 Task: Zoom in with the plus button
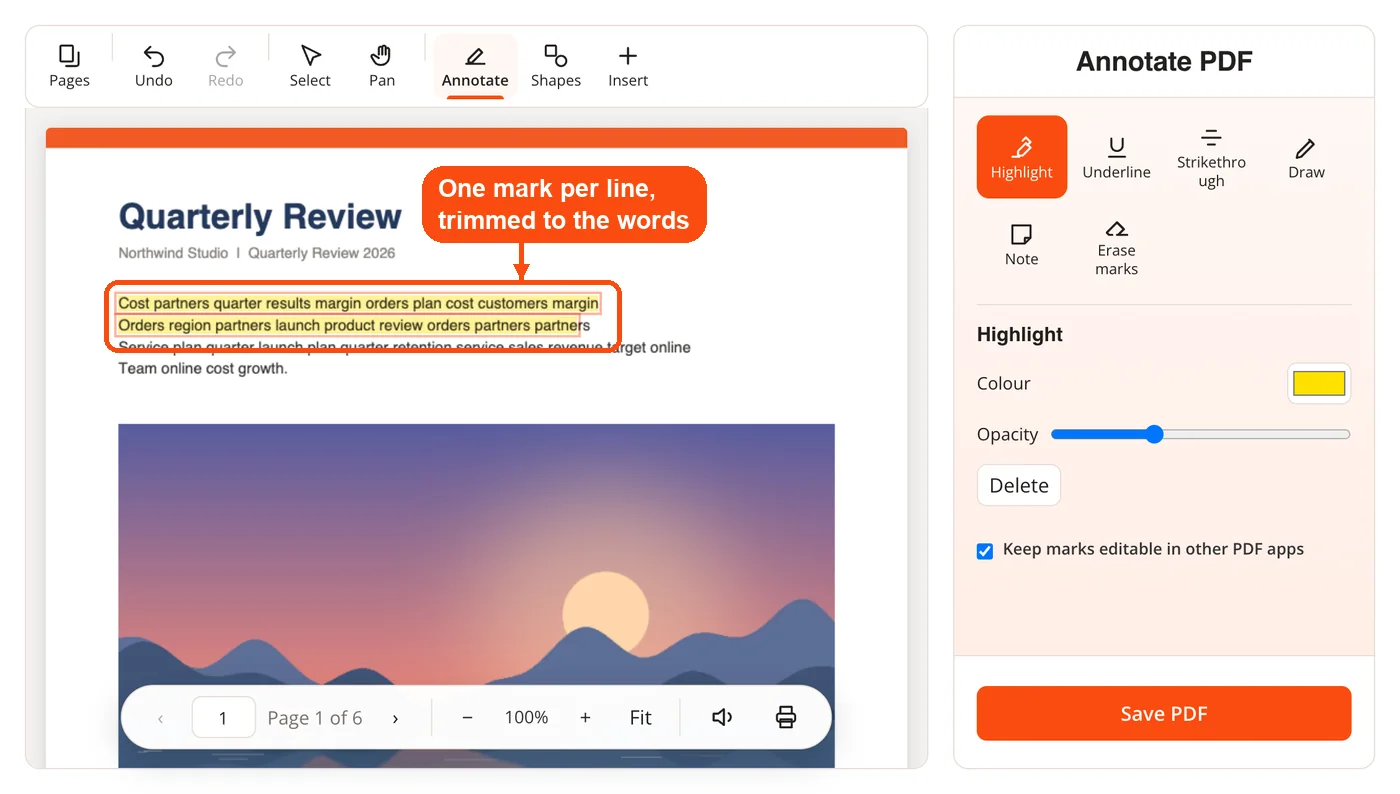coord(585,717)
